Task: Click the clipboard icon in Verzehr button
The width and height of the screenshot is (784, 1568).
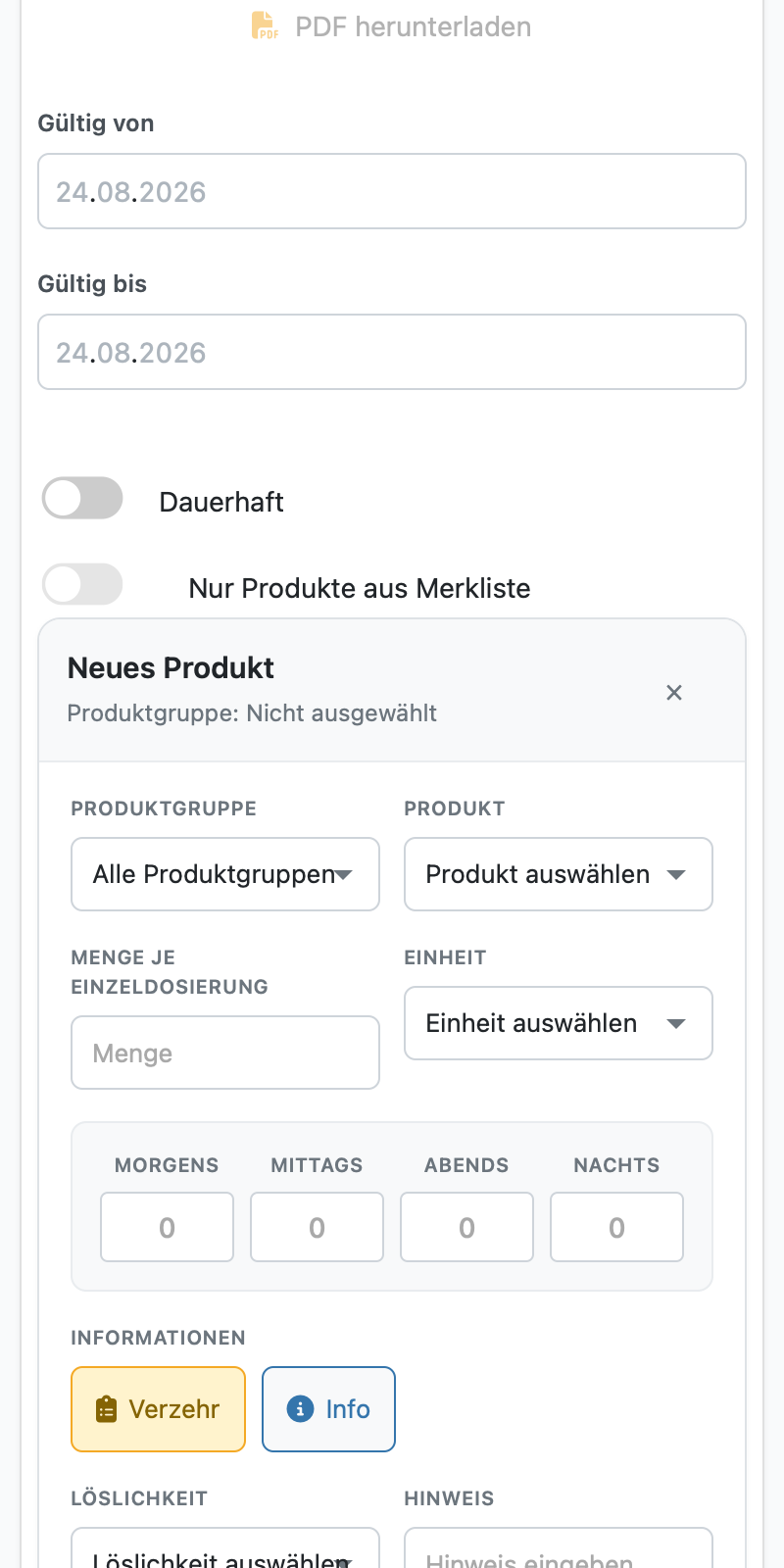Action: pos(106,1409)
